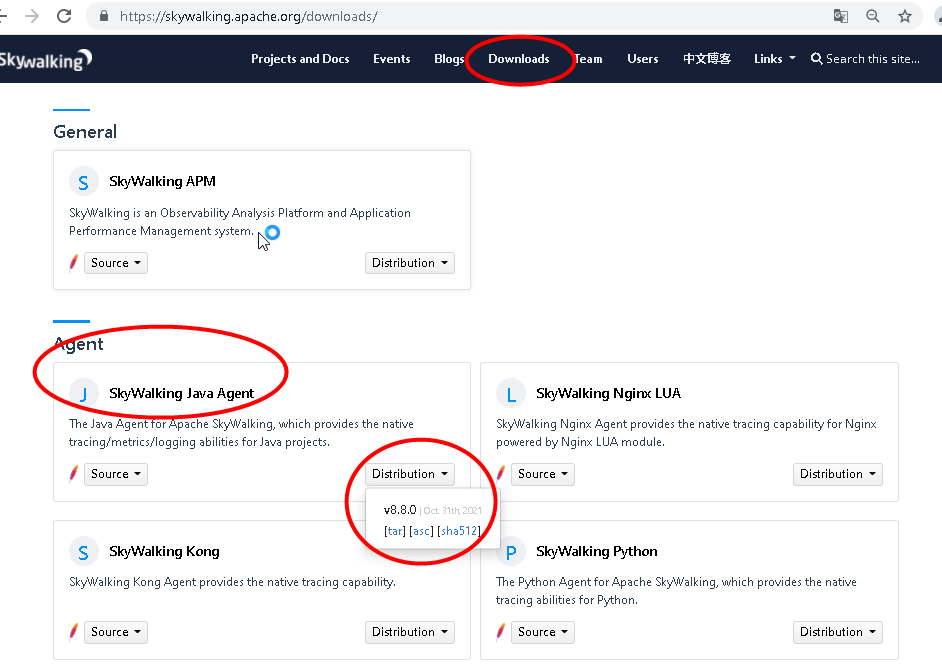
Task: Open the Links dropdown in the navbar
Action: pyautogui.click(x=772, y=58)
